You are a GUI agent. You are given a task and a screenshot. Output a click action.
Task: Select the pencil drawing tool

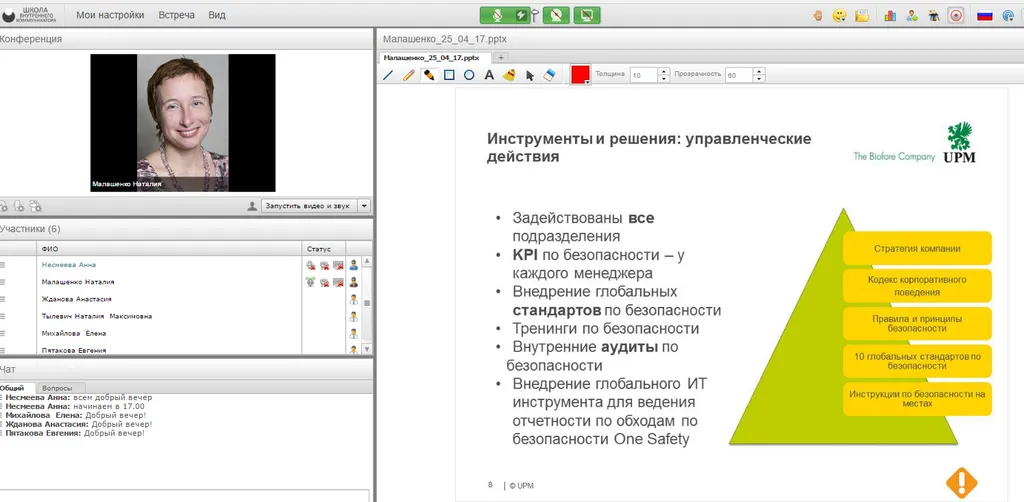pos(408,75)
